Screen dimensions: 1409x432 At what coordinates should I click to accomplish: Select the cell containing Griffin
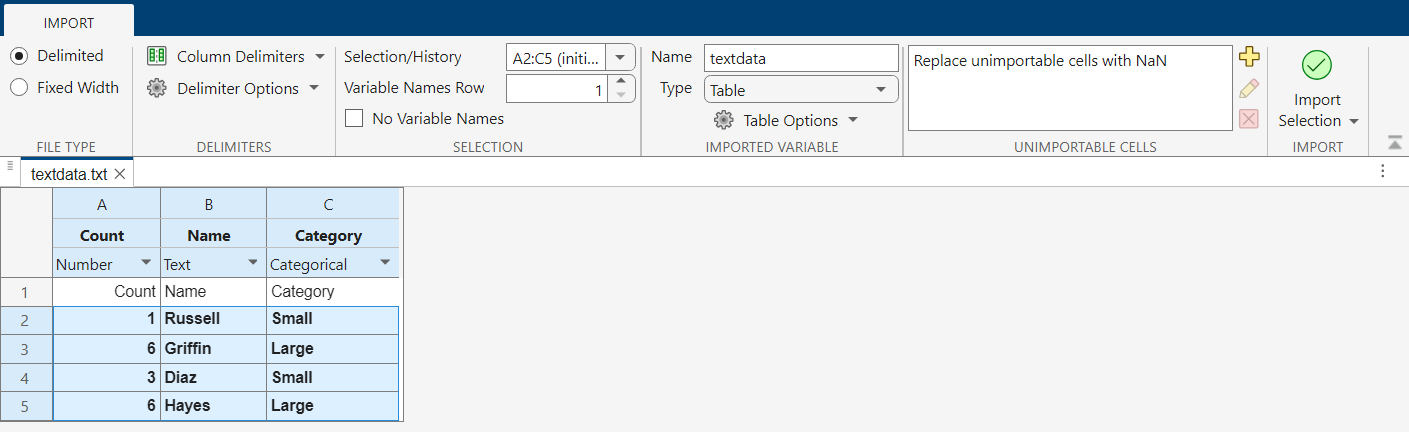coord(213,349)
